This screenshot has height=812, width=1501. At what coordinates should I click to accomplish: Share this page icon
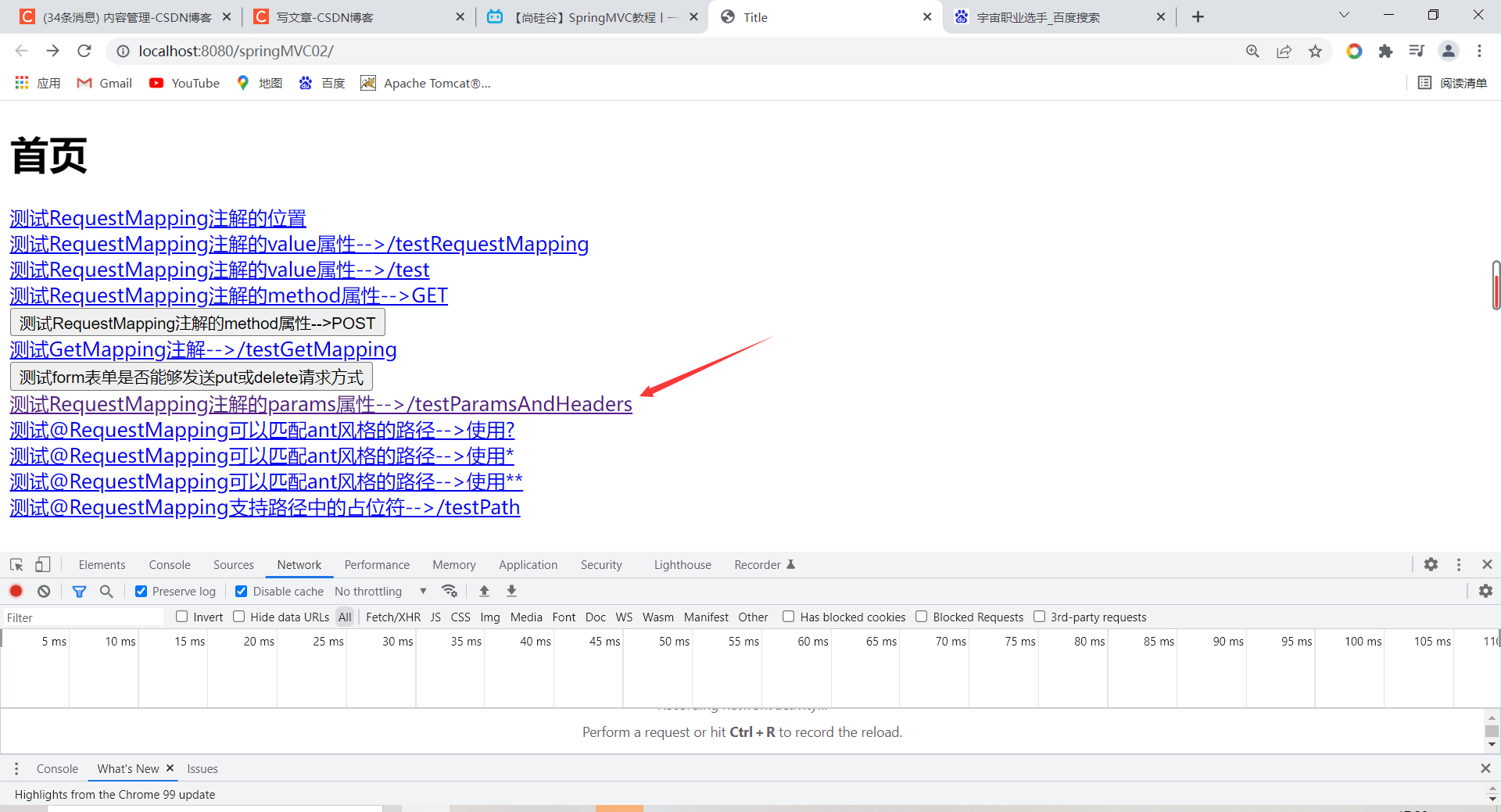1284,51
